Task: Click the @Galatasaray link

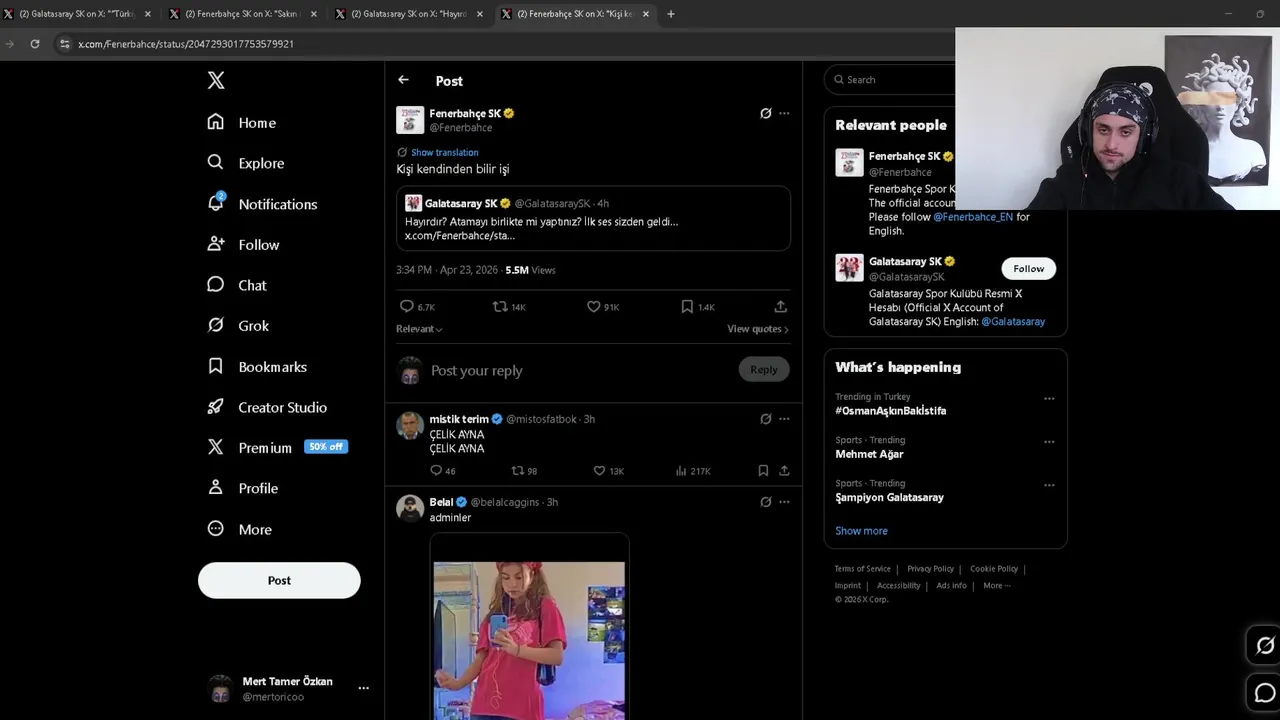Action: pos(1013,322)
